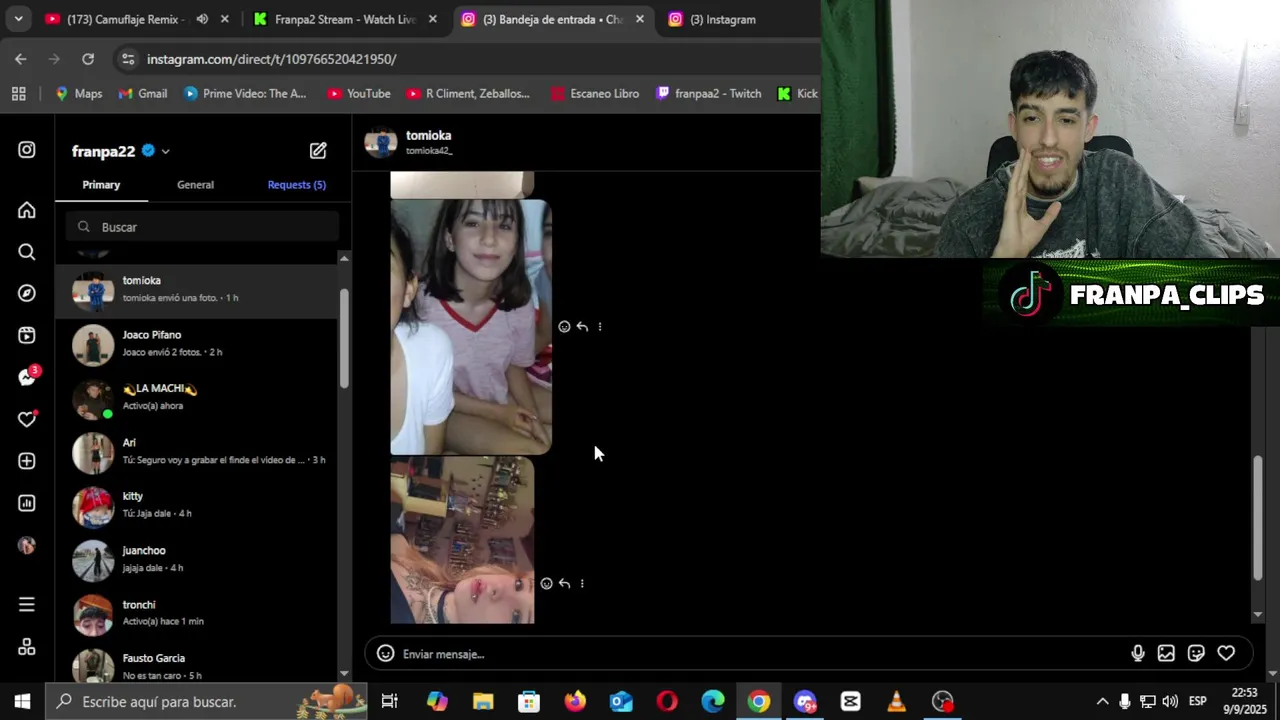Click the Buscar search field
Screen dimensions: 1280x720
coord(203,227)
